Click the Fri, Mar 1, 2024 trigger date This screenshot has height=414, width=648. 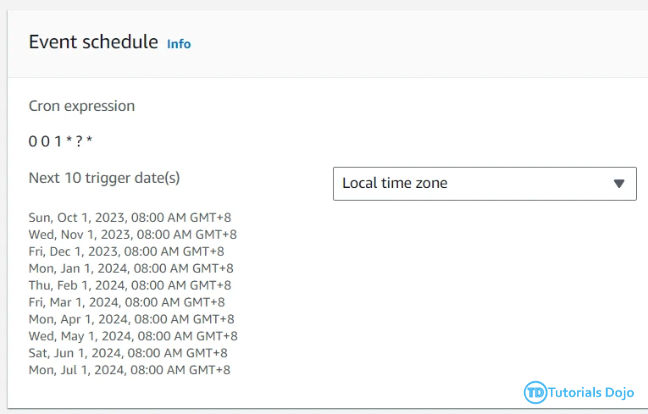[127, 302]
